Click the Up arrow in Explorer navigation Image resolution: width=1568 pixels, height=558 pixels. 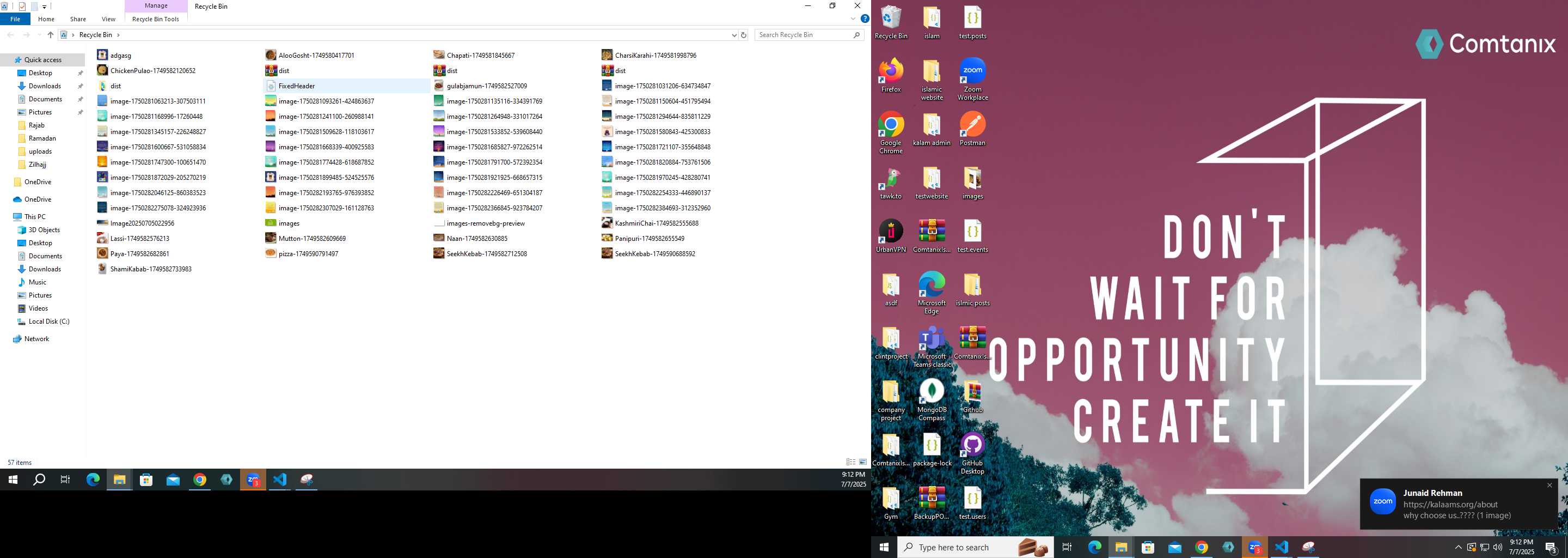(51, 35)
